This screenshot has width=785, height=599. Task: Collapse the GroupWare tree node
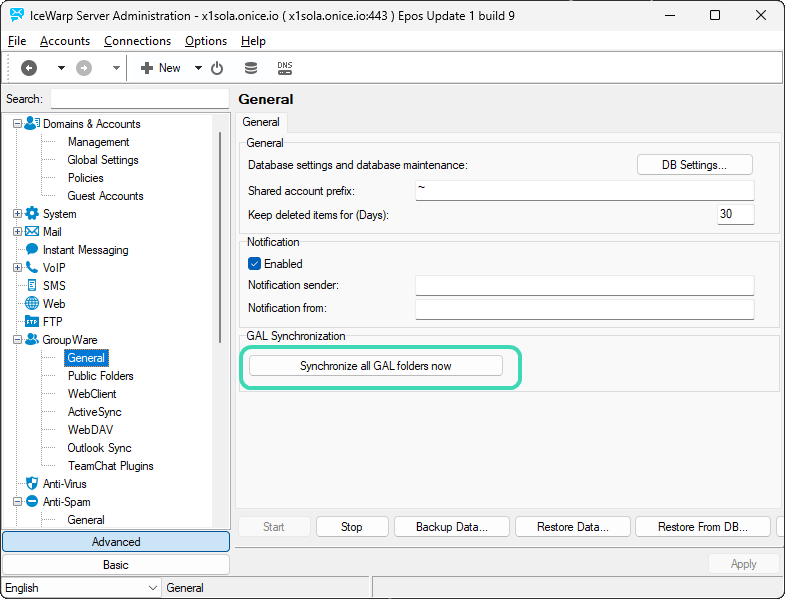tap(18, 340)
